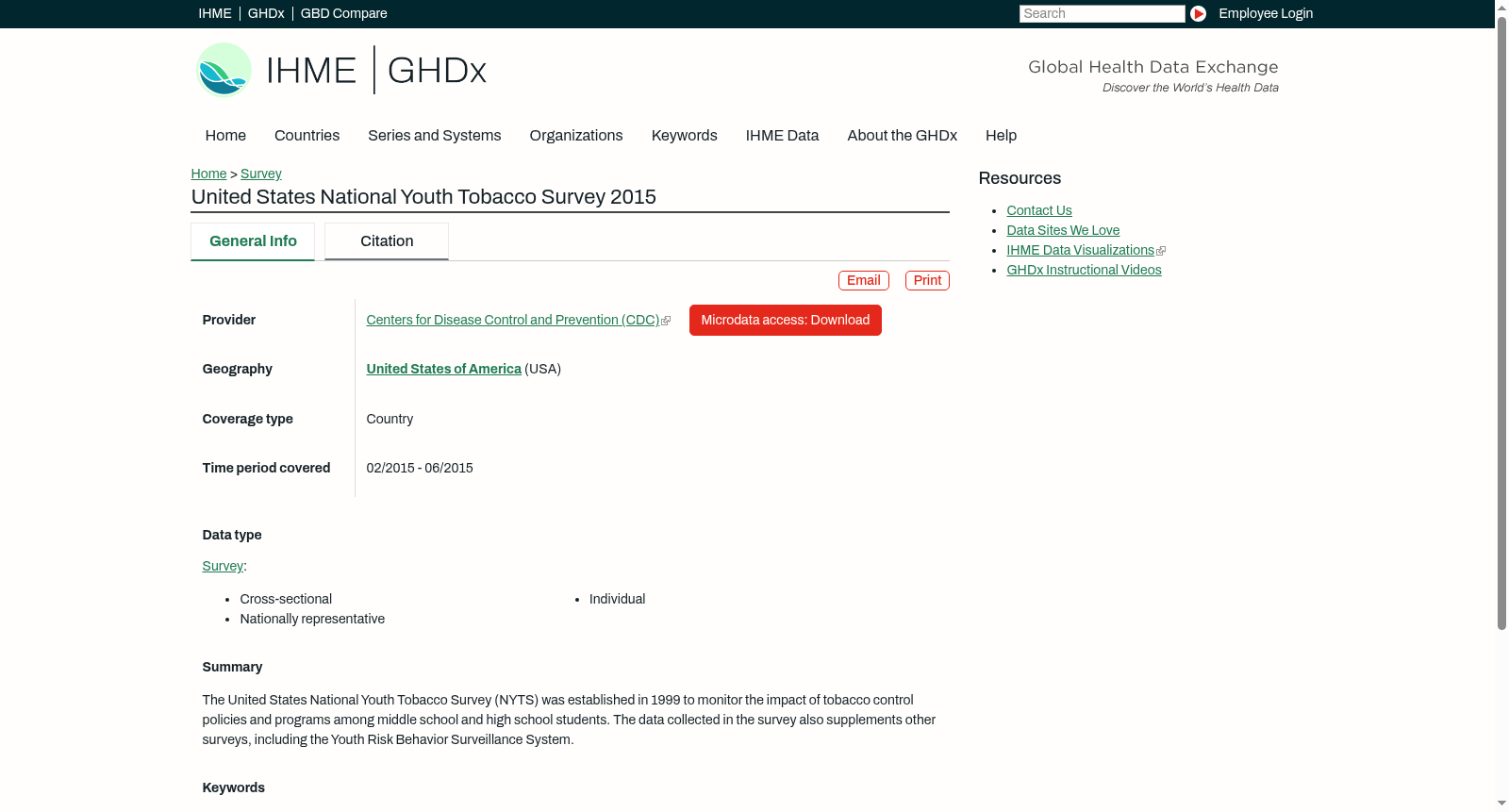This screenshot has width=1509, height=812.
Task: Click the 'Resources' sidebar heading
Action: pos(1020,179)
